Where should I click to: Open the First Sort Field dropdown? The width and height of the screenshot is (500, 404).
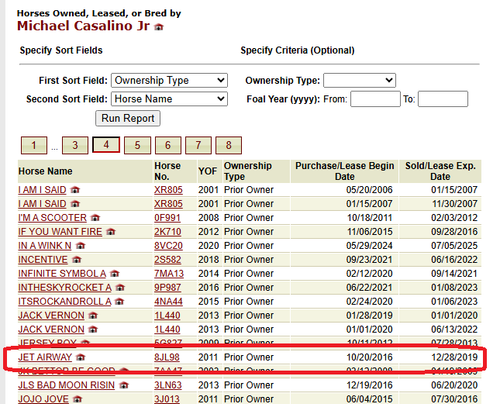pos(169,80)
